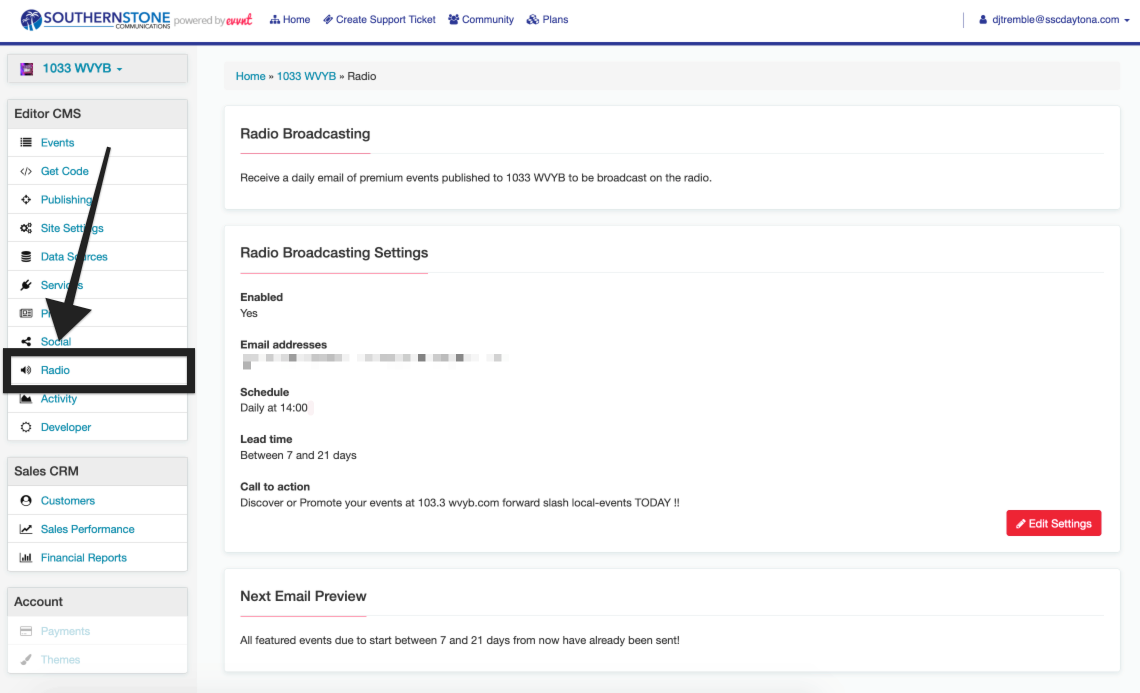Viewport: 1140px width, 693px height.
Task: Click the Developer life-ring icon
Action: point(26,427)
